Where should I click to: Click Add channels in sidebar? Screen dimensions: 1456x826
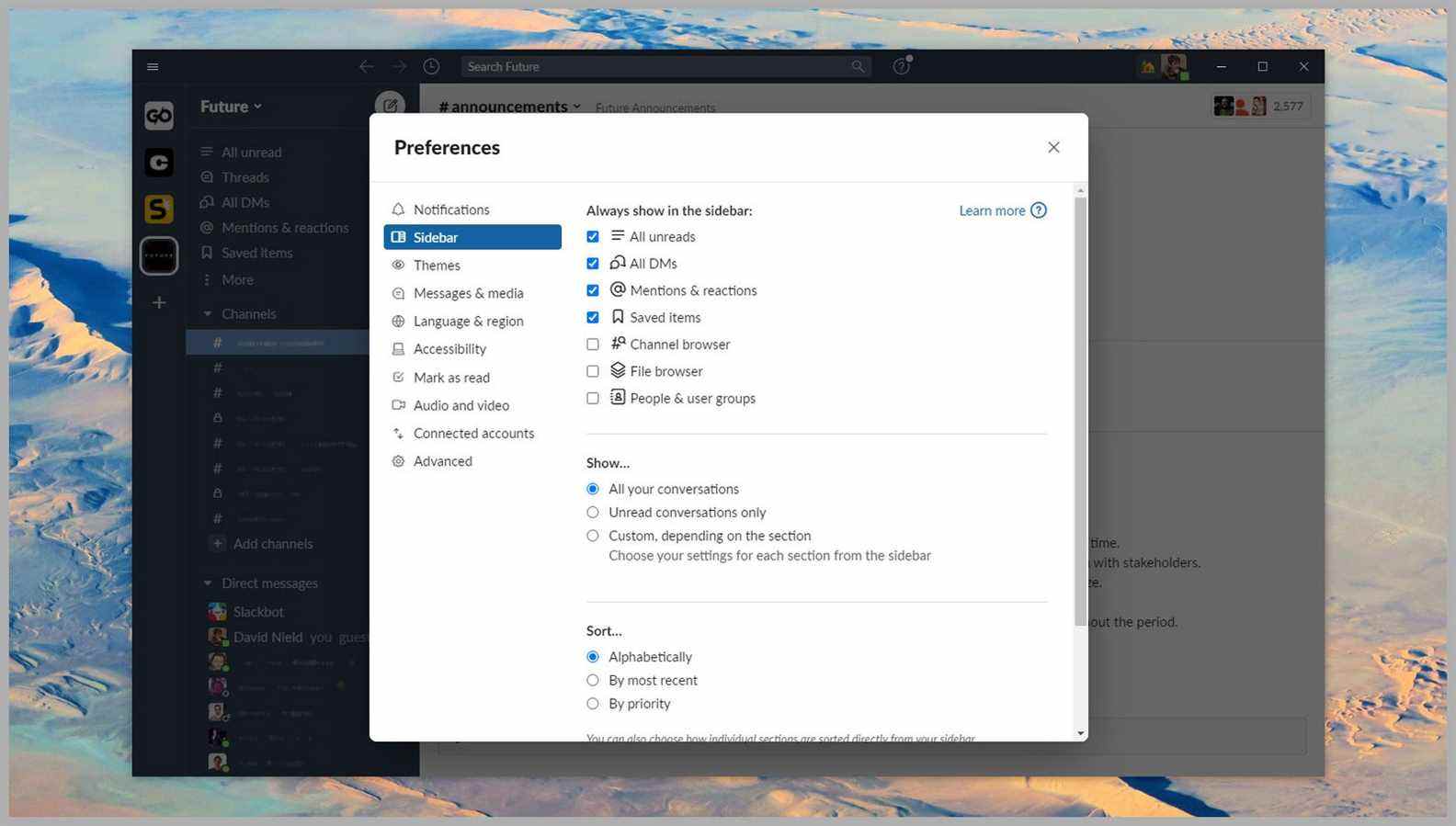point(272,544)
